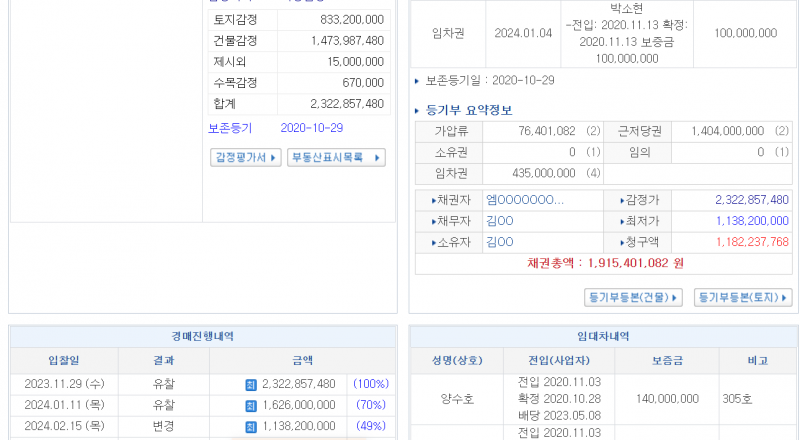Click the 가압류 value 76,401,082
800x440 pixels.
tap(547, 131)
